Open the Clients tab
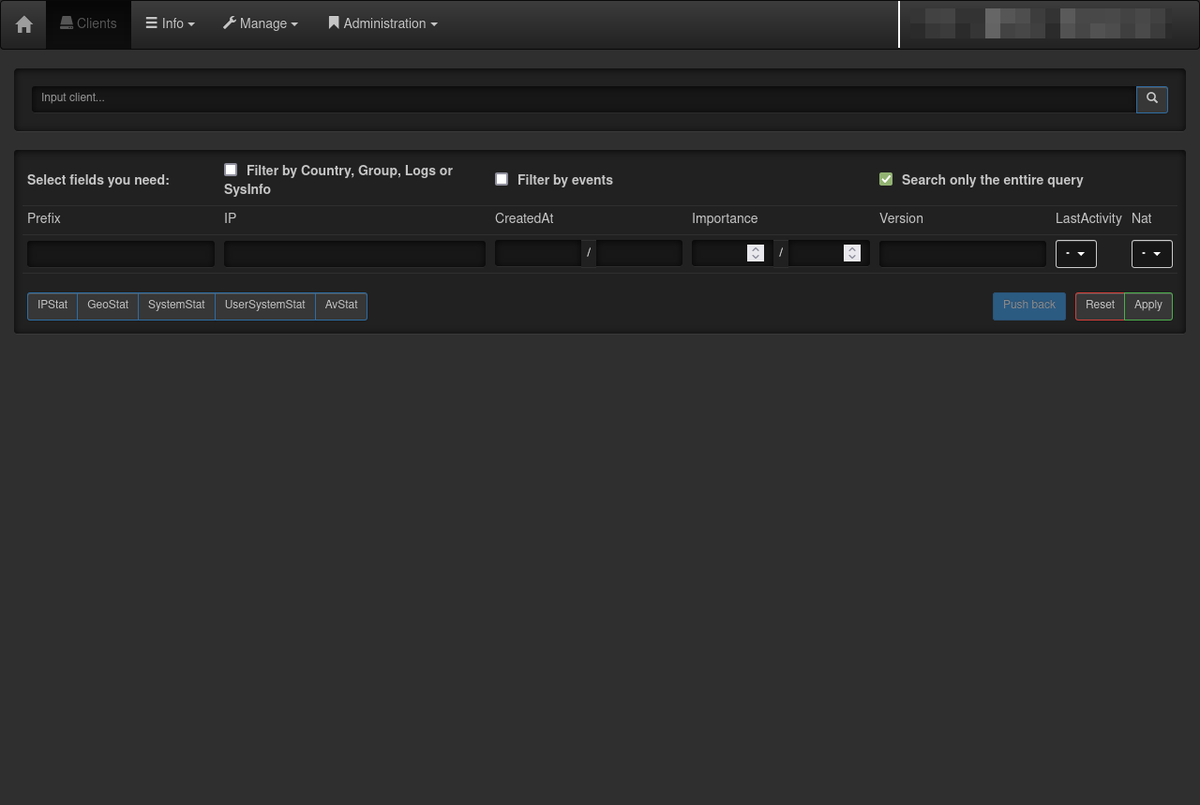 click(x=88, y=24)
